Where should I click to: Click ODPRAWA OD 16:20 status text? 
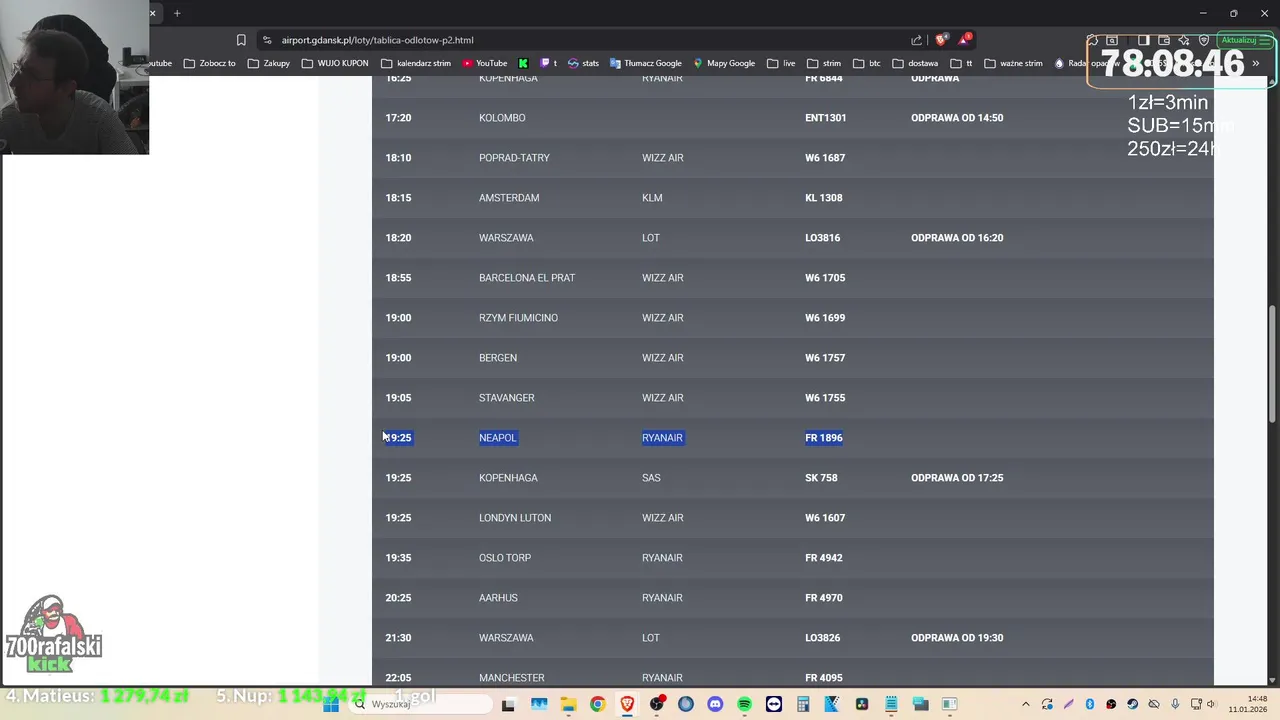click(x=957, y=238)
